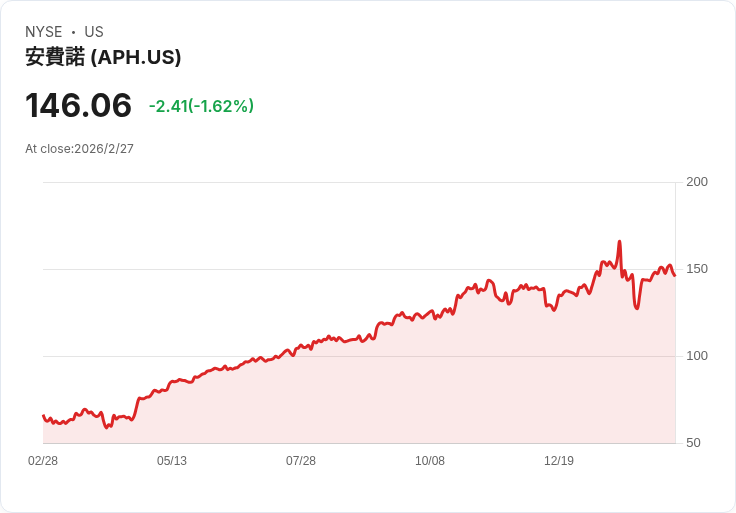Select the 02/28 date on x-axis

pos(43,461)
